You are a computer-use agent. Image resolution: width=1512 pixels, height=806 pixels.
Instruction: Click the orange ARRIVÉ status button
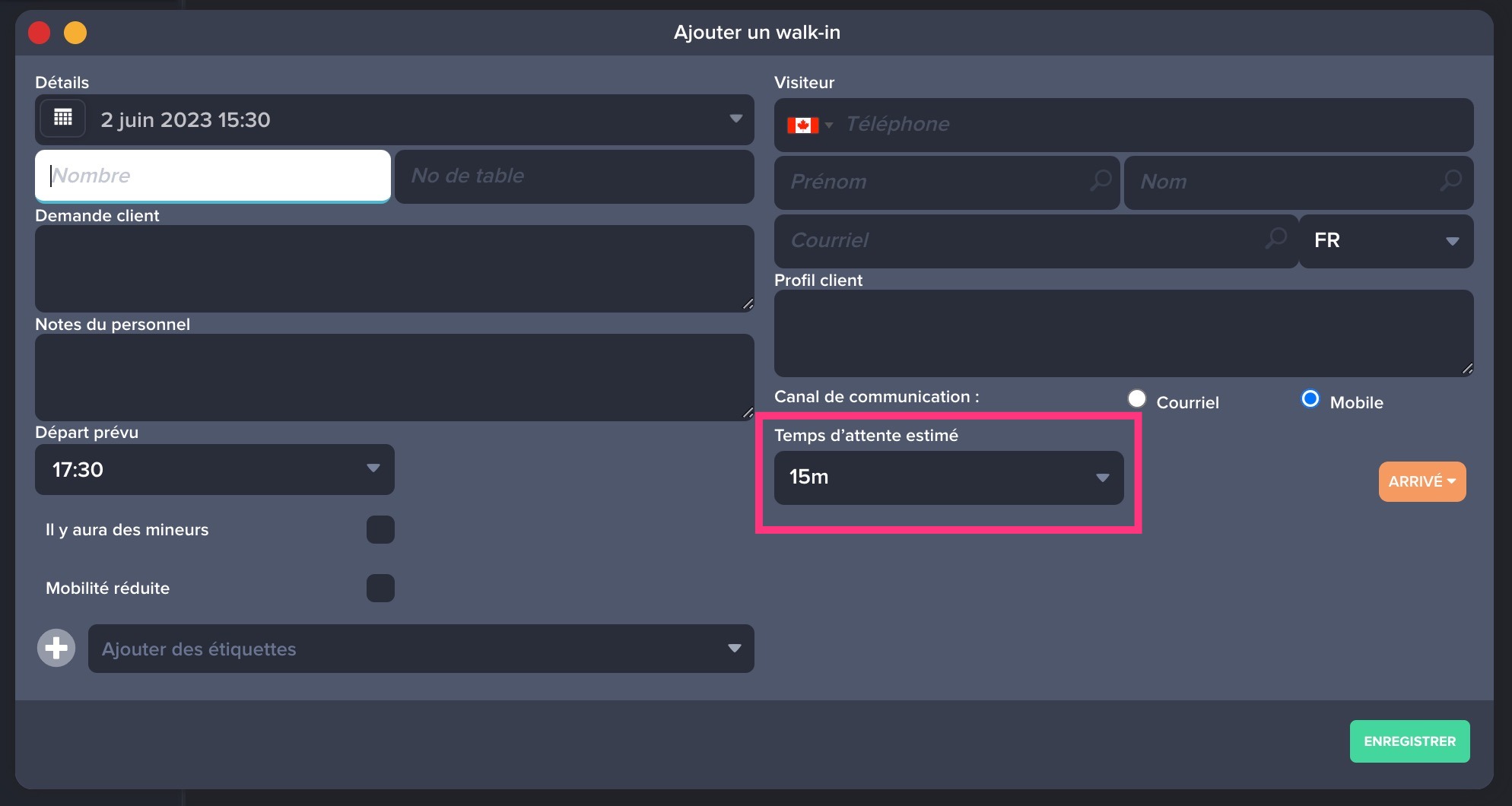pos(1421,481)
